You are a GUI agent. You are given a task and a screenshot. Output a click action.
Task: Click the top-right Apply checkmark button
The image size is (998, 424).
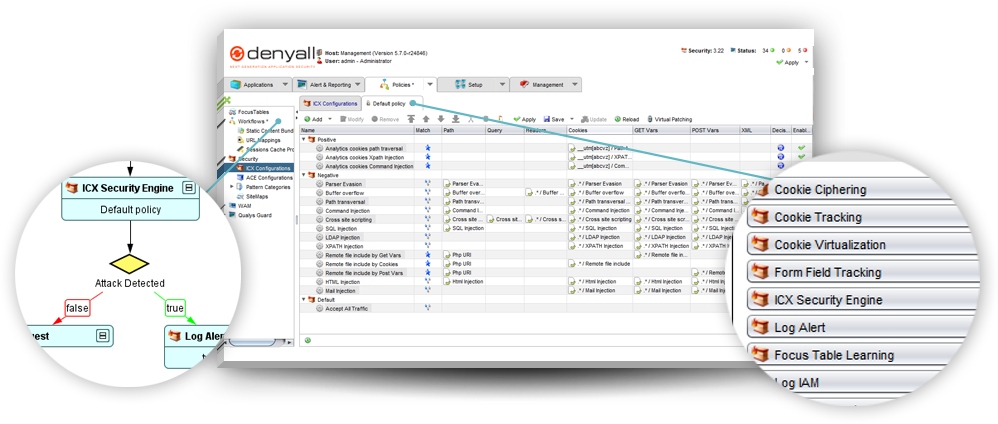tap(787, 62)
